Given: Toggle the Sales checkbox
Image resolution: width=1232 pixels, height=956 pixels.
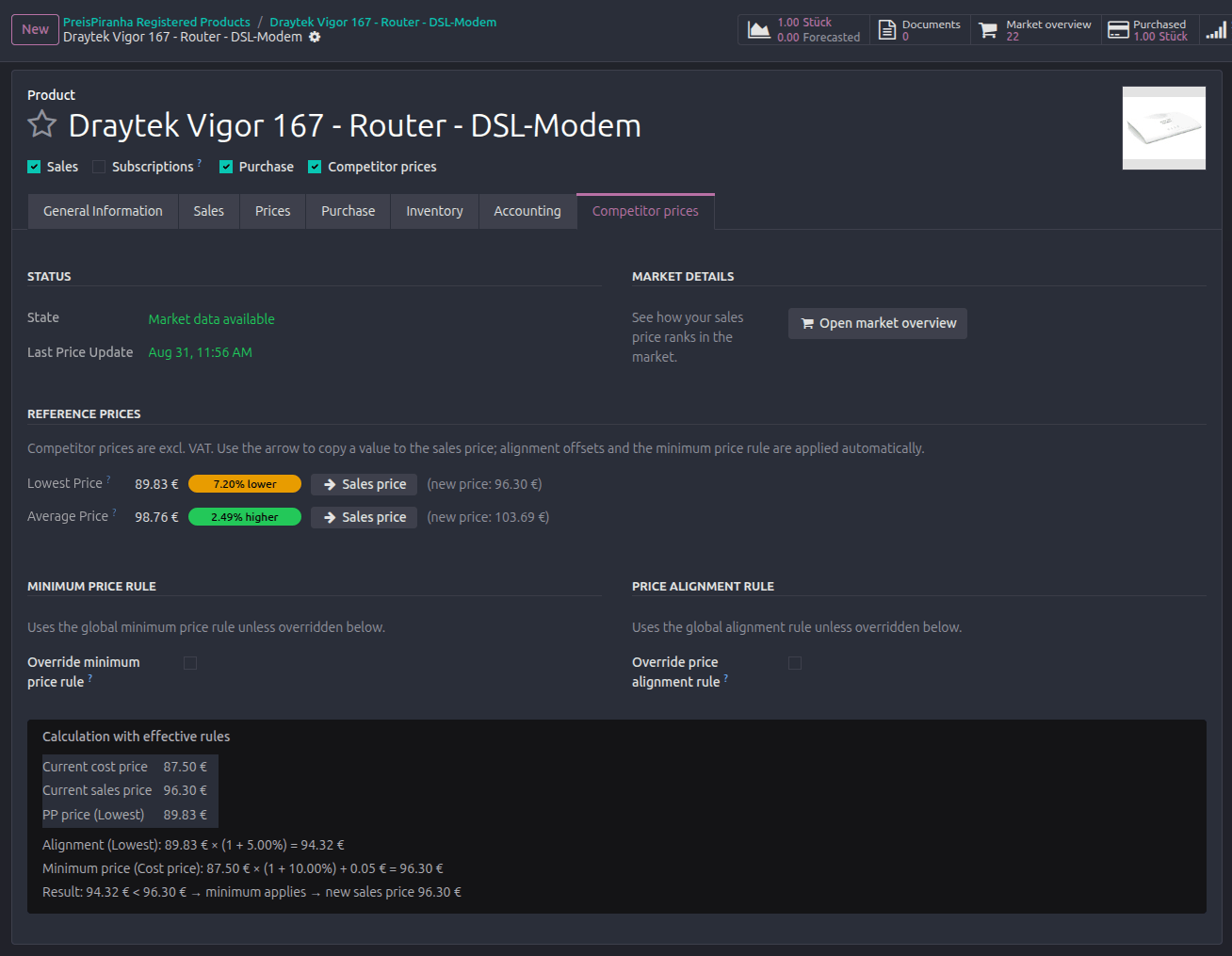Looking at the screenshot, I should (34, 167).
